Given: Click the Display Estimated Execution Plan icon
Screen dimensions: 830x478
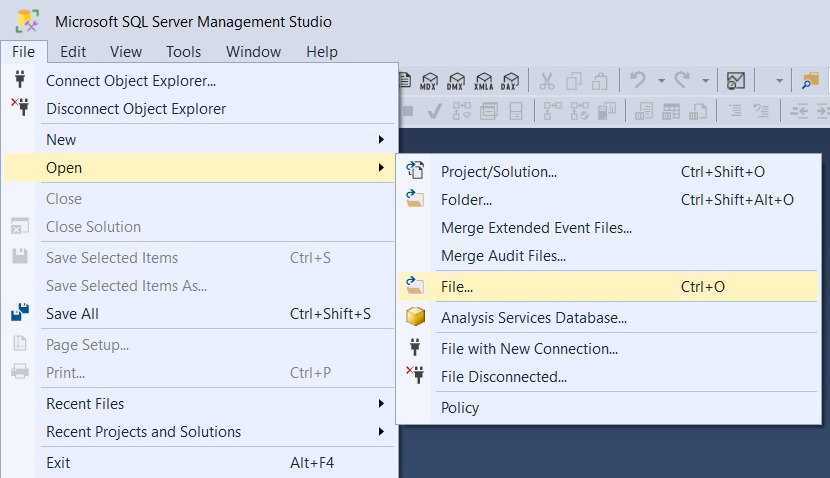Looking at the screenshot, I should tap(462, 111).
